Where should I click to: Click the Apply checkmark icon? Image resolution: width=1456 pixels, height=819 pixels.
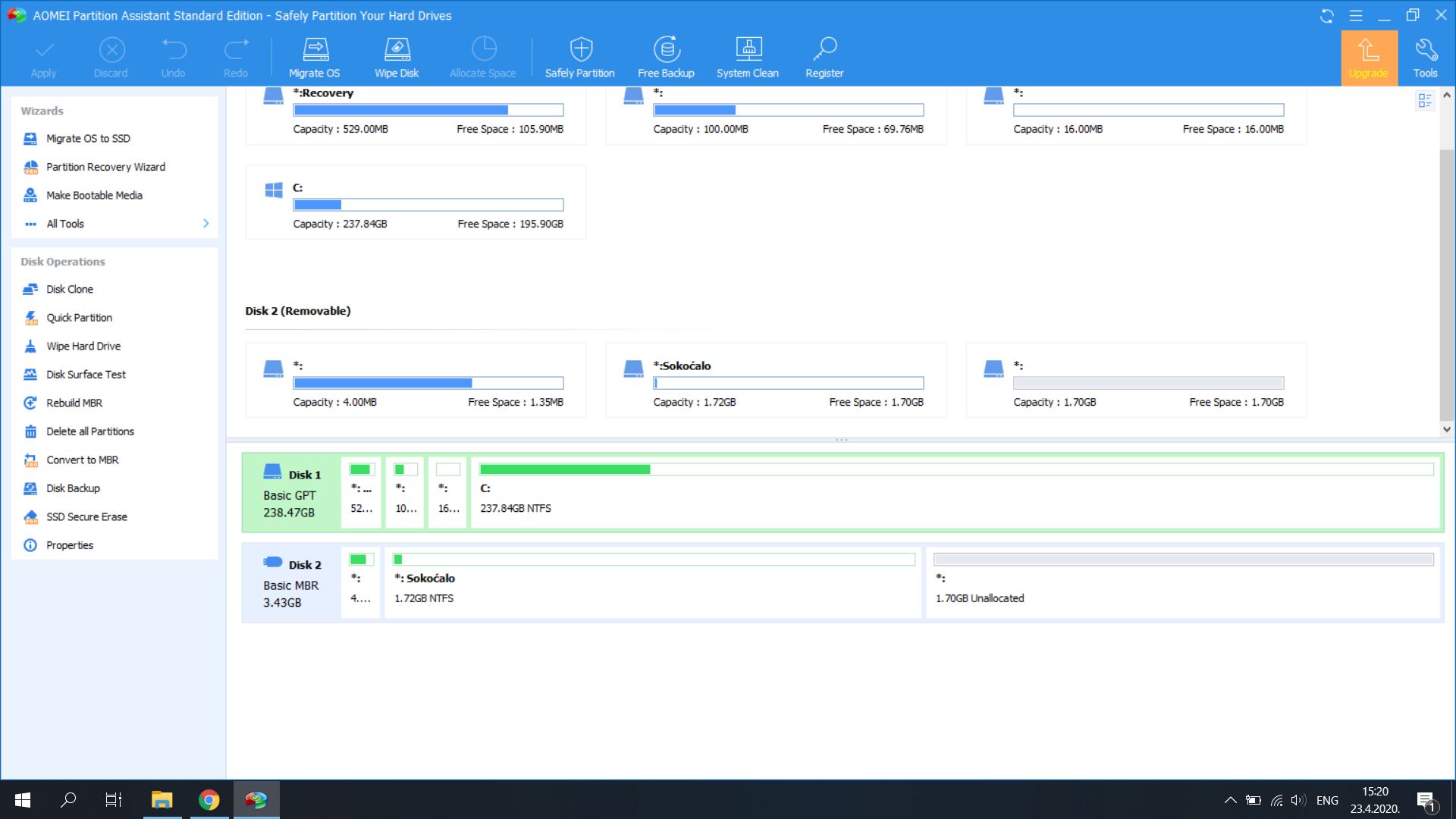[x=44, y=50]
